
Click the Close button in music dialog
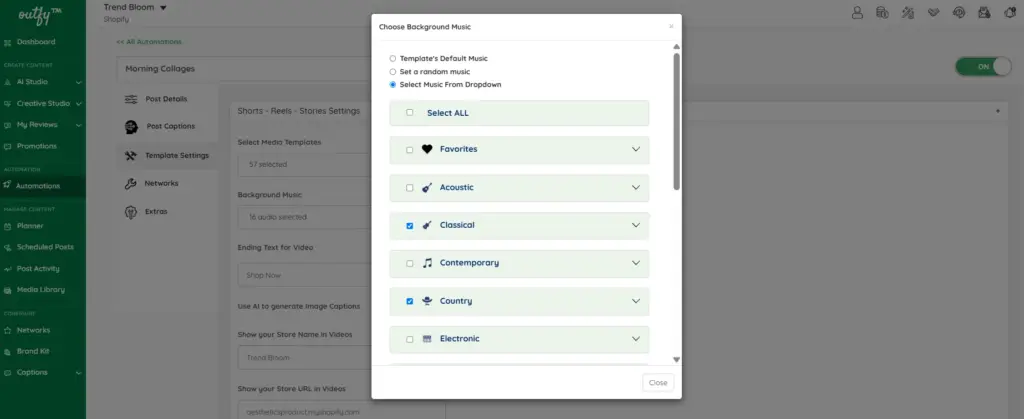tap(658, 382)
